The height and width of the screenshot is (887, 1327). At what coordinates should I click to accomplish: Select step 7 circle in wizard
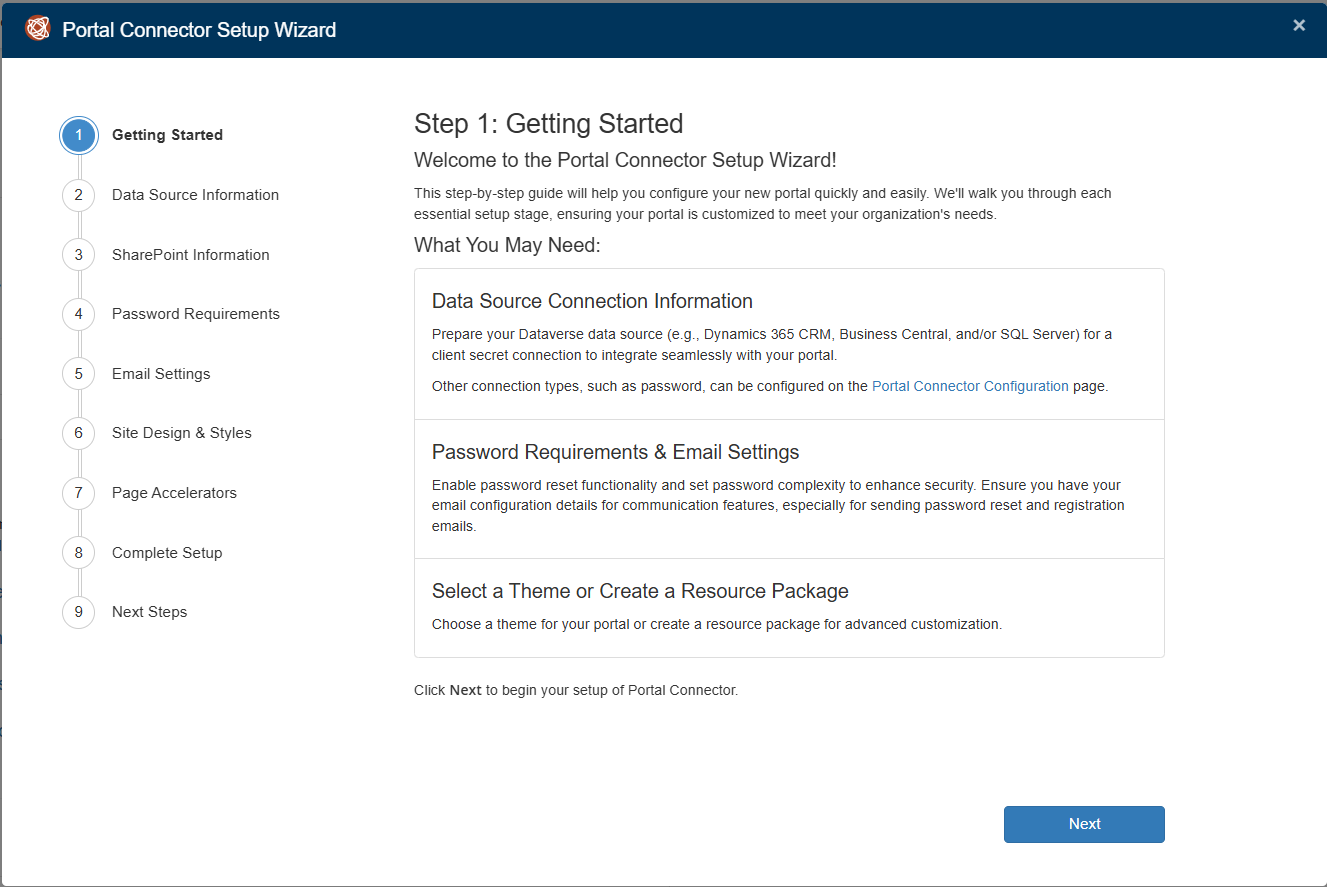click(79, 493)
